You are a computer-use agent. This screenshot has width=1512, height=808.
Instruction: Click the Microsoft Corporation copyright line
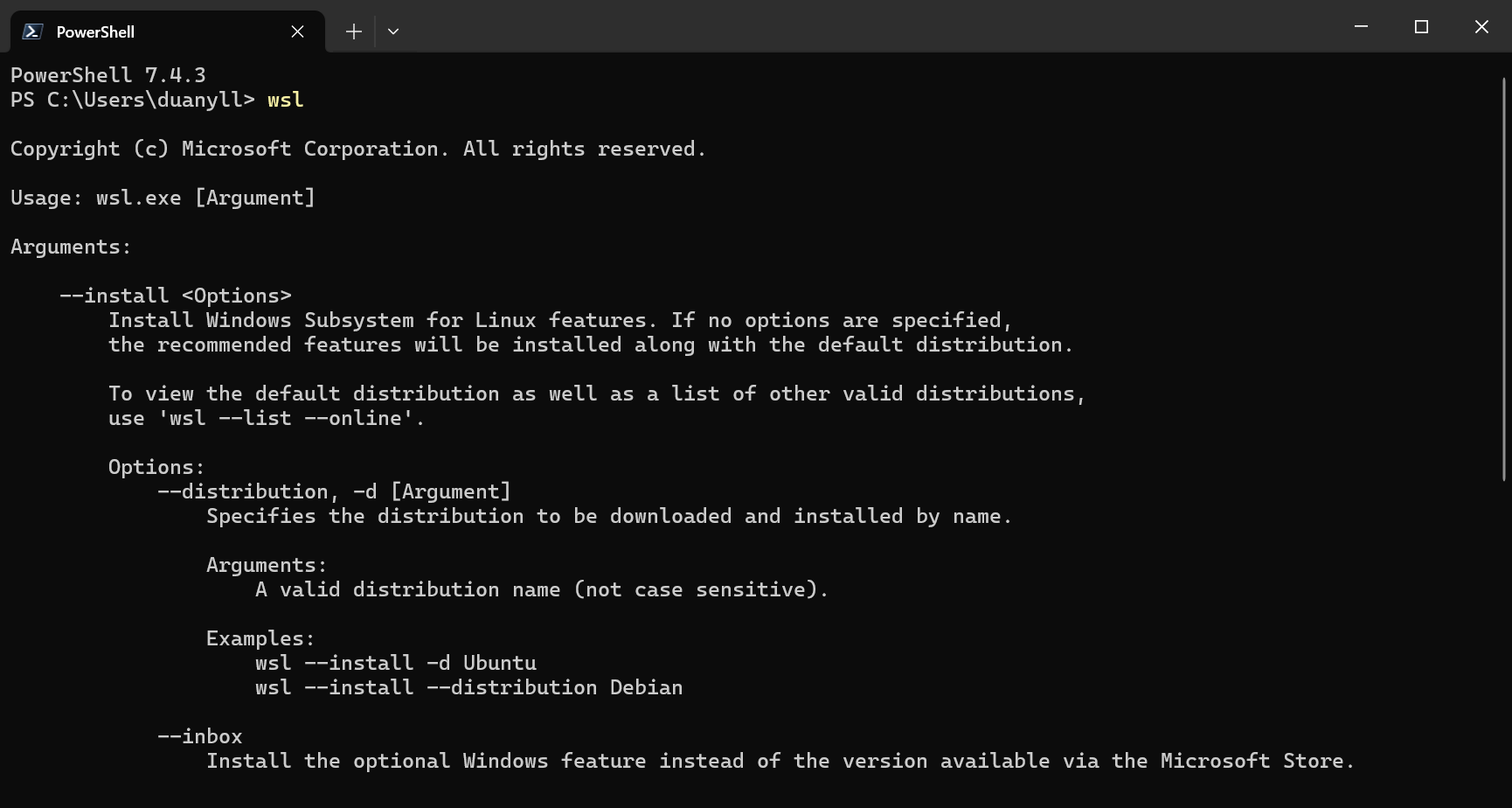(x=357, y=149)
